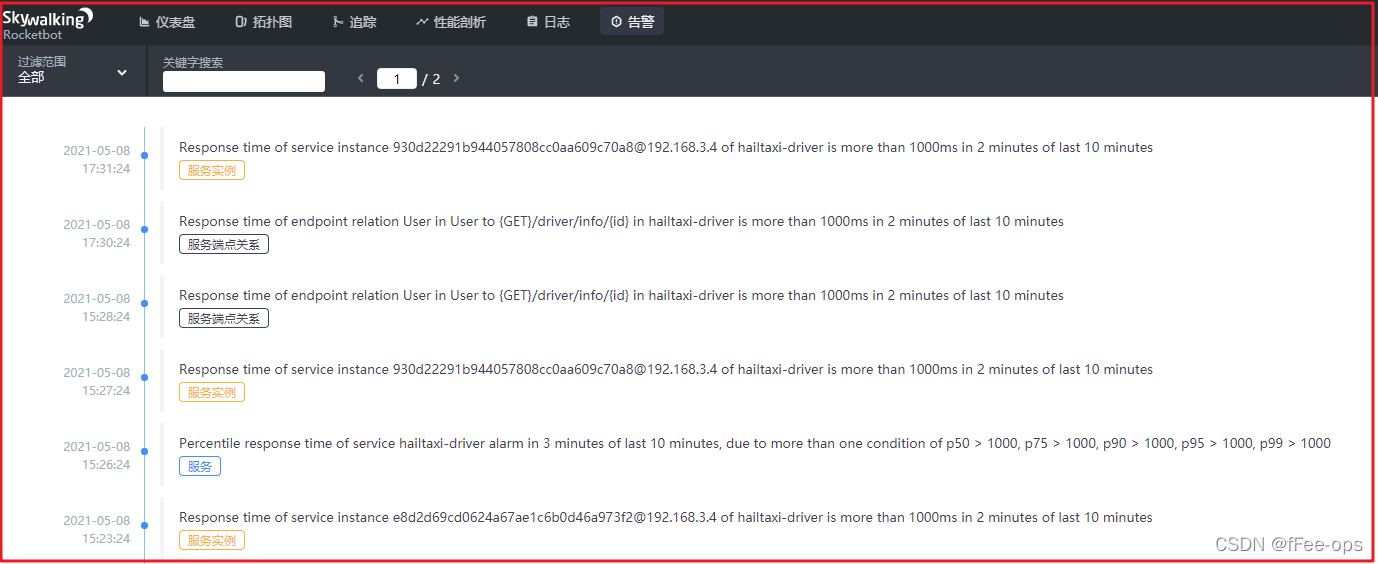This screenshot has width=1378, height=564.
Task: Select endpoint relation alarm message at 17:30:24
Action: pyautogui.click(x=621, y=221)
